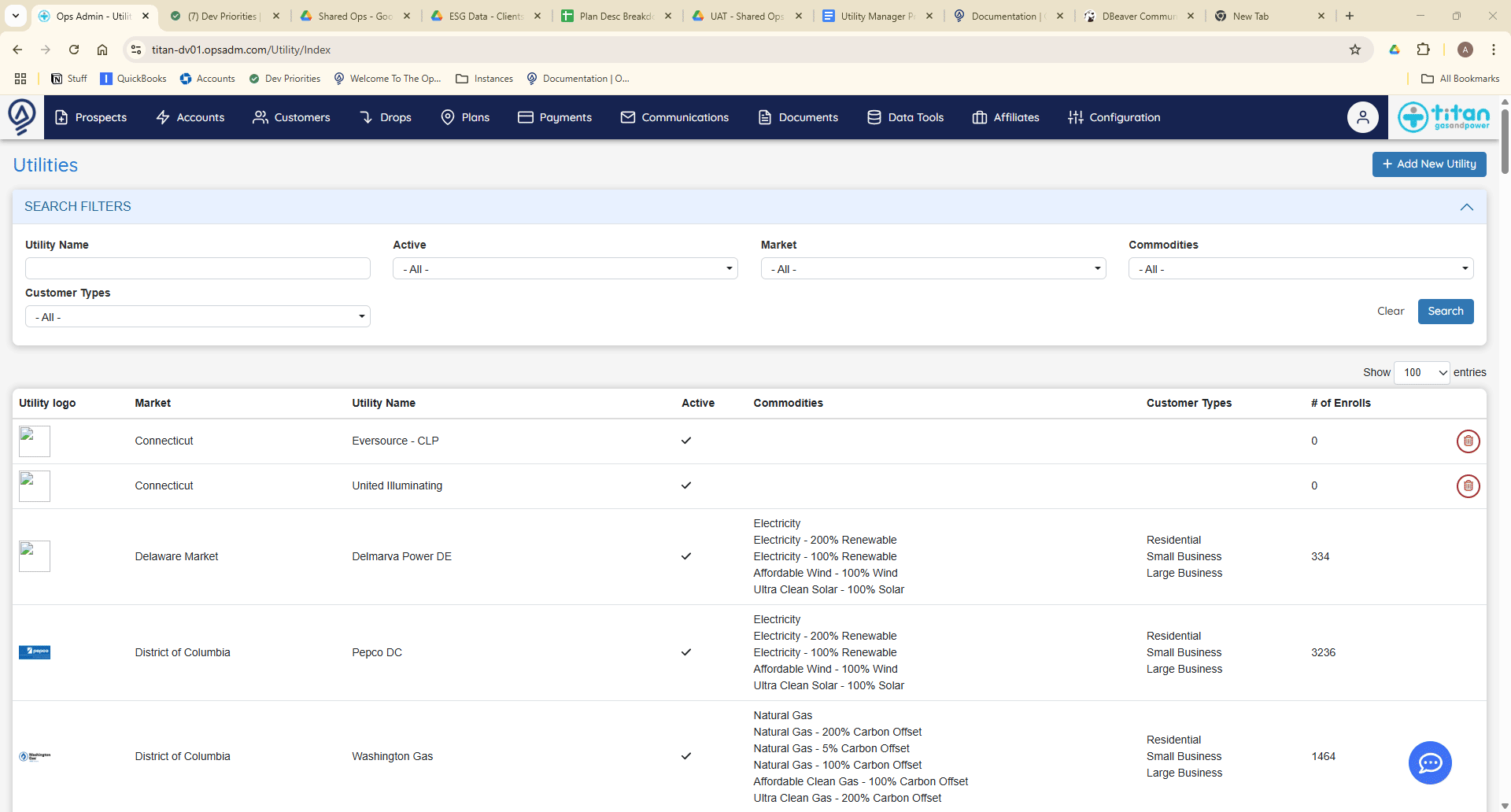Open the Drops menu
Screen dimensions: 1511x812
click(386, 117)
